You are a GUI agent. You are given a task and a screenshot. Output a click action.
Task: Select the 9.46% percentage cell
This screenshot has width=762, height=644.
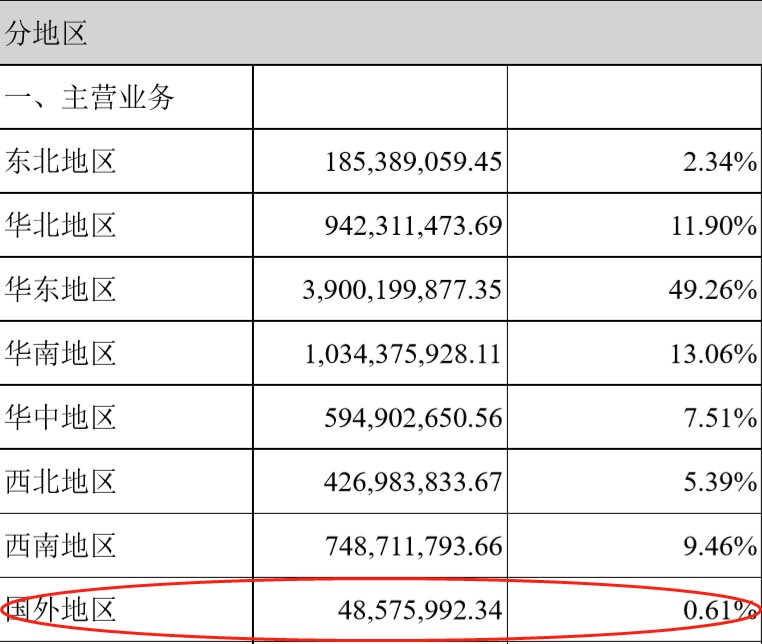point(718,546)
